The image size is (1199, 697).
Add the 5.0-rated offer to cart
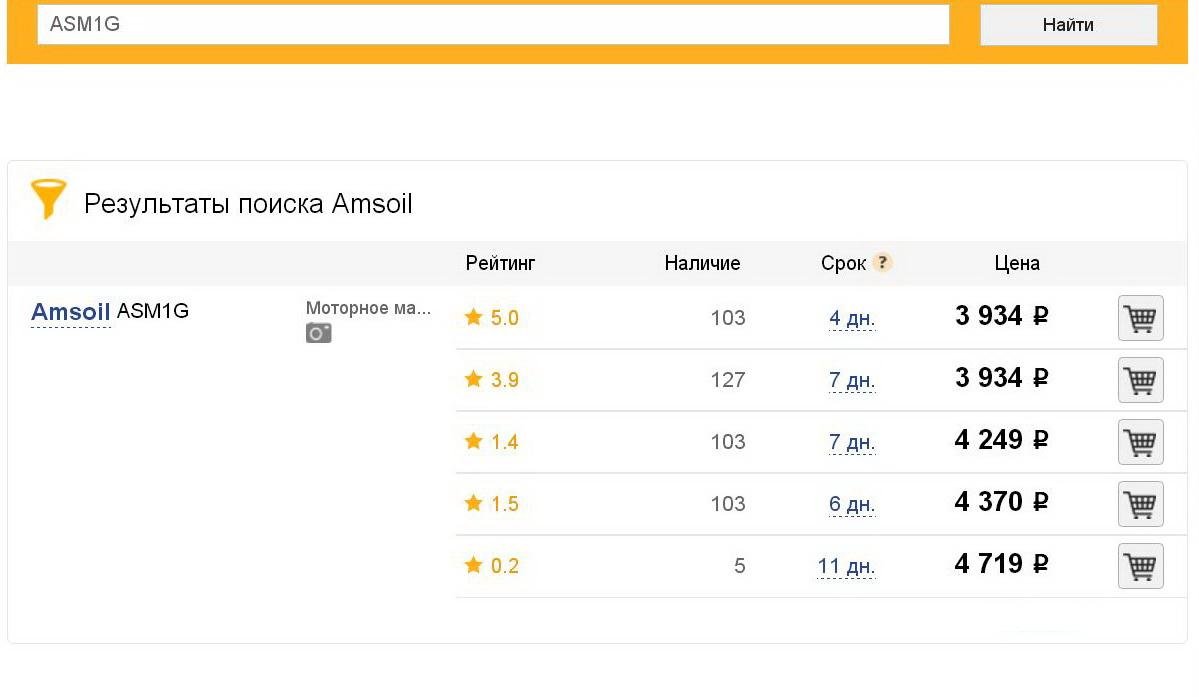click(1140, 318)
